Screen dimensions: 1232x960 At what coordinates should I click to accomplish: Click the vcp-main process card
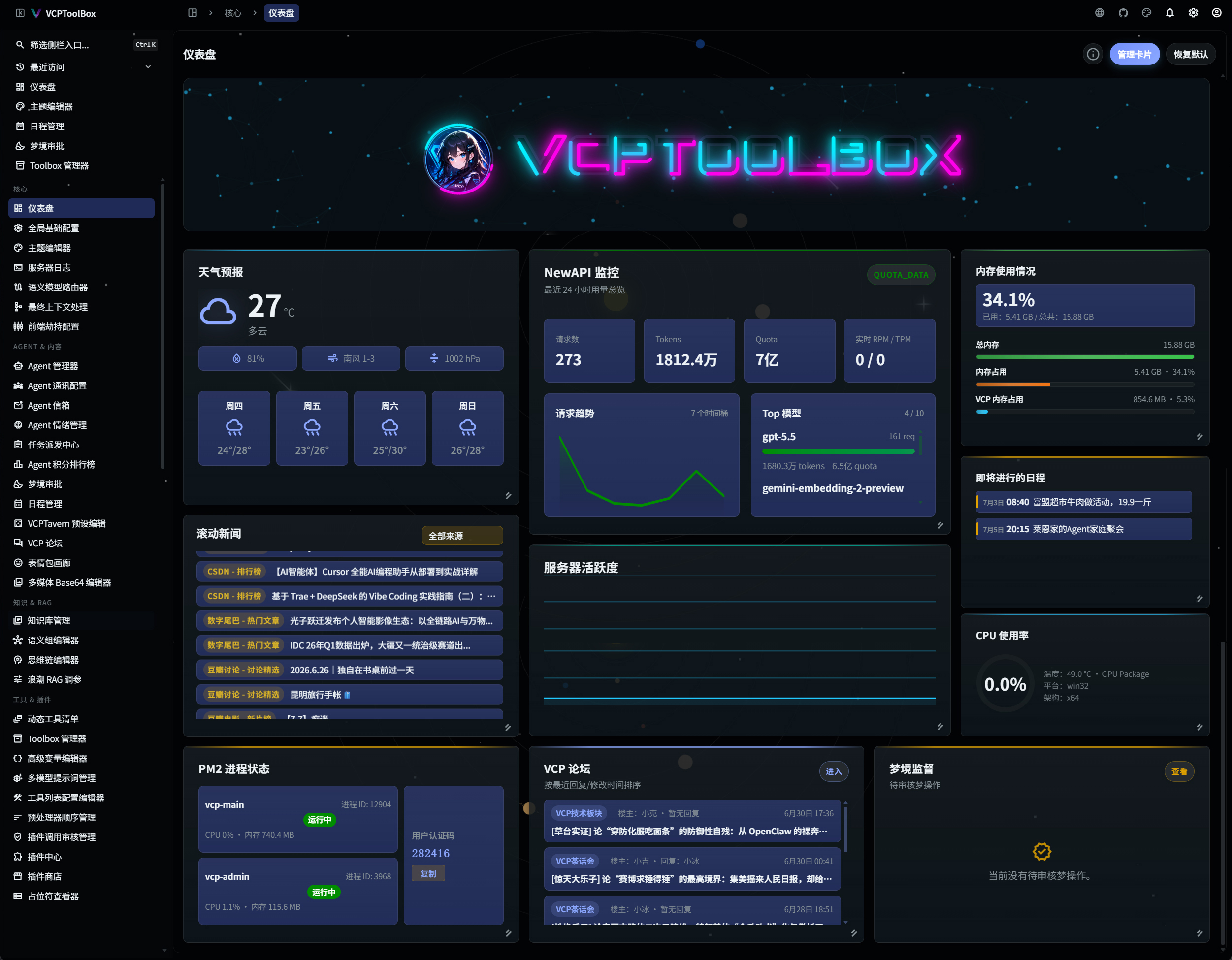coord(298,819)
